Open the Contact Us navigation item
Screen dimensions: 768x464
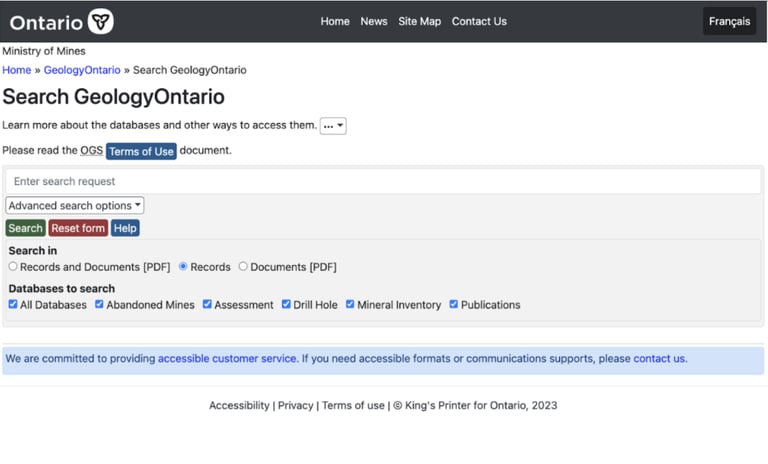click(x=479, y=22)
